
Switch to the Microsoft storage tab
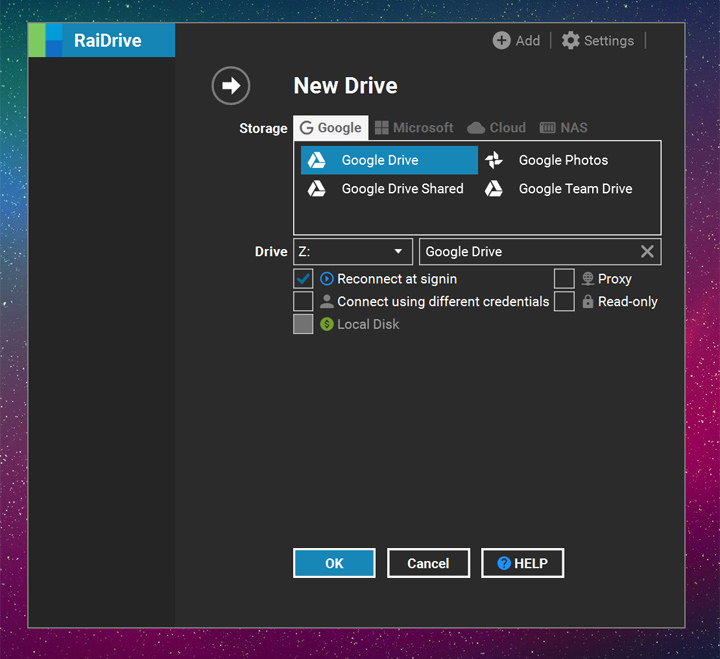(x=414, y=128)
